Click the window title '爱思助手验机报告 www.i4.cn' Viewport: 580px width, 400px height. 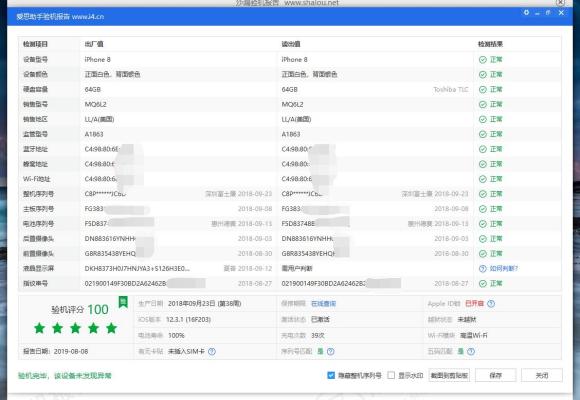(x=60, y=17)
